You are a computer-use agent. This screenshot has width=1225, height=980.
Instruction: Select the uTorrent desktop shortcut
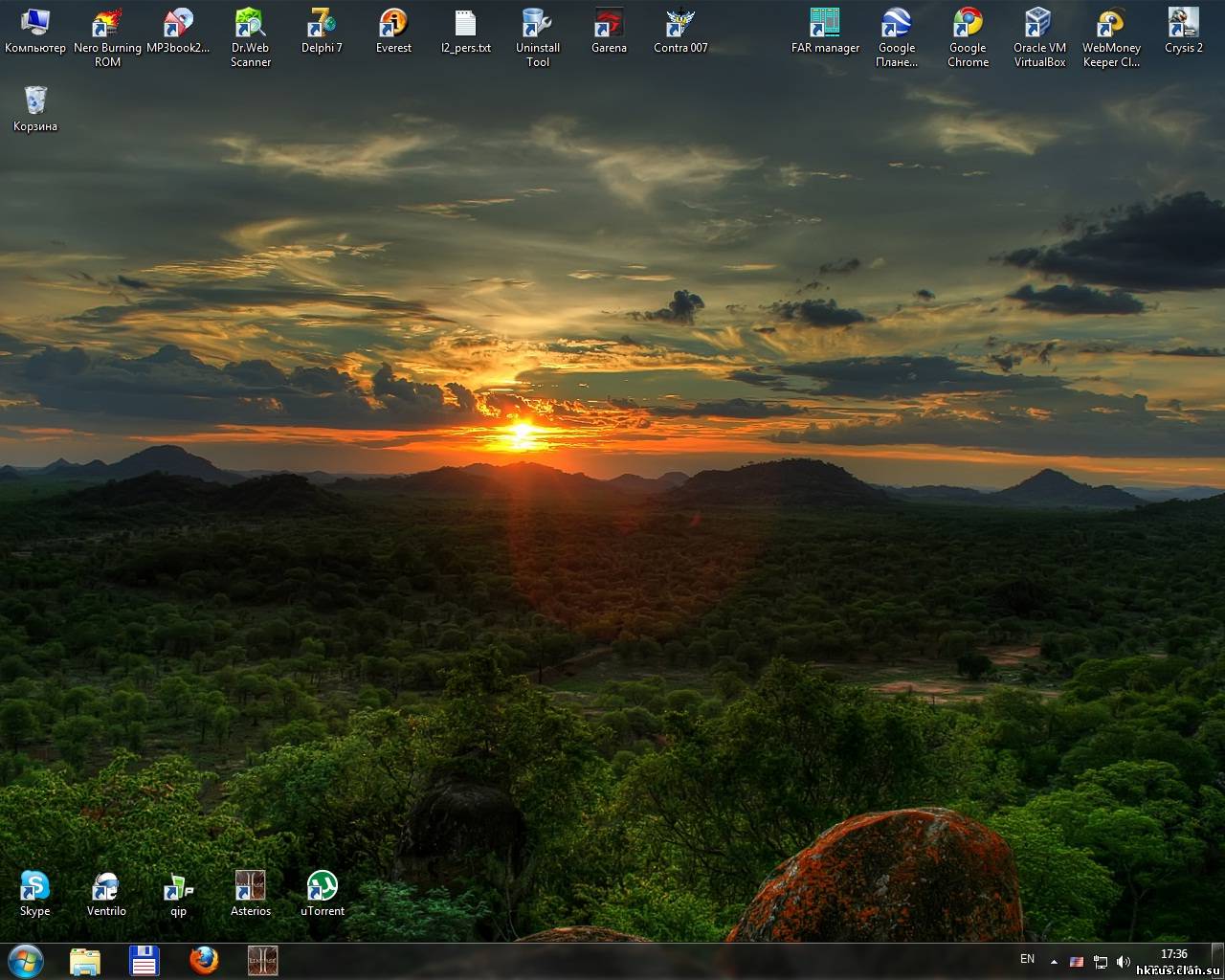click(323, 887)
